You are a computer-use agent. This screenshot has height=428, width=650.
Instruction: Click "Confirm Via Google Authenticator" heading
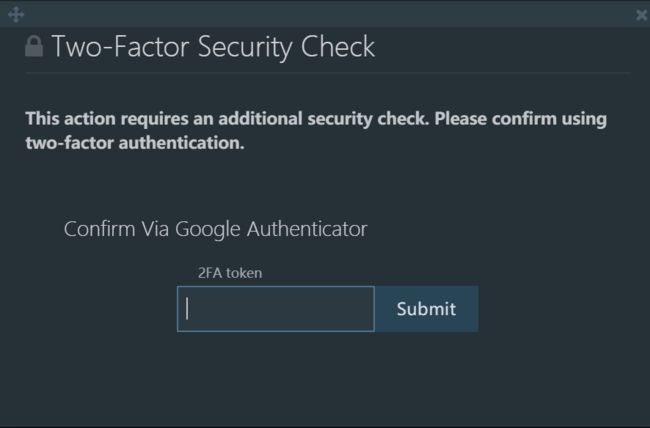[216, 229]
